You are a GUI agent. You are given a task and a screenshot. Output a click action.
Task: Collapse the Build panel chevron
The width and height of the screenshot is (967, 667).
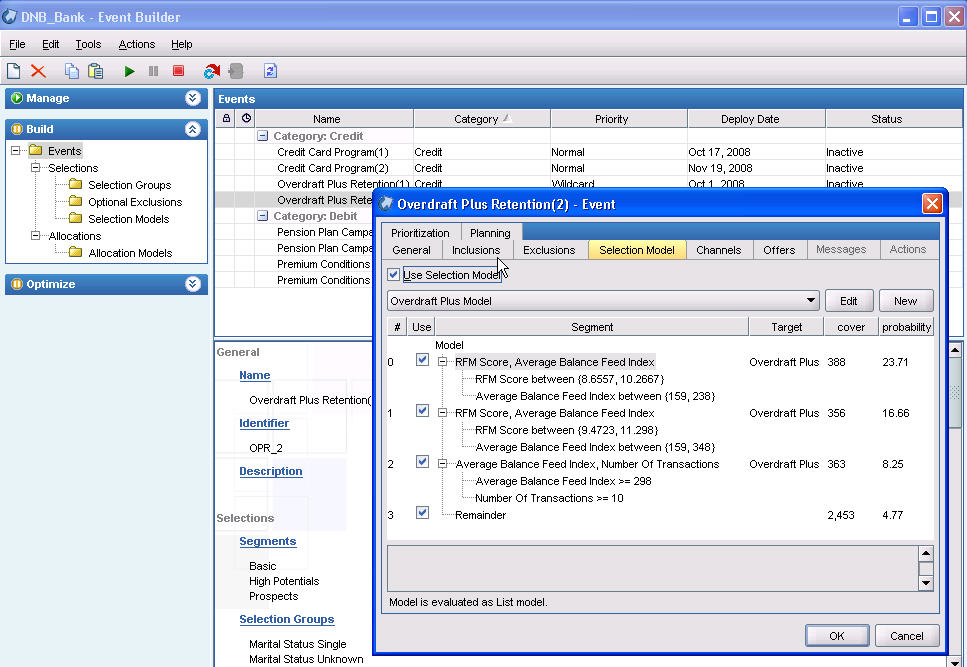click(193, 129)
